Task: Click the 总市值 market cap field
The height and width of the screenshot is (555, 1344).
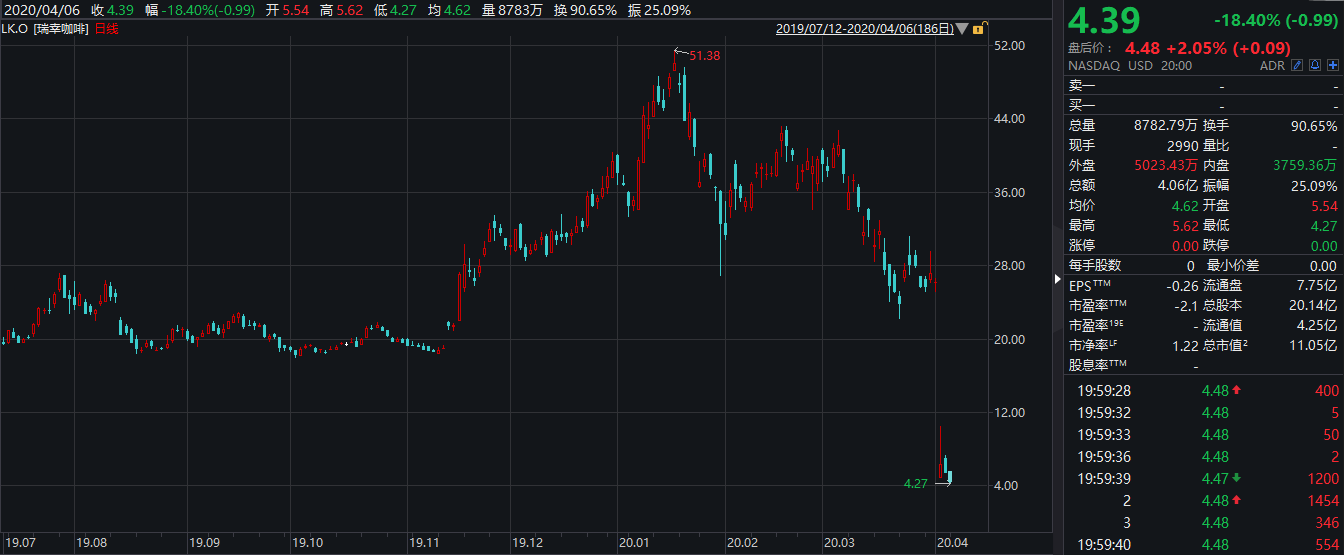Action: tap(1269, 345)
